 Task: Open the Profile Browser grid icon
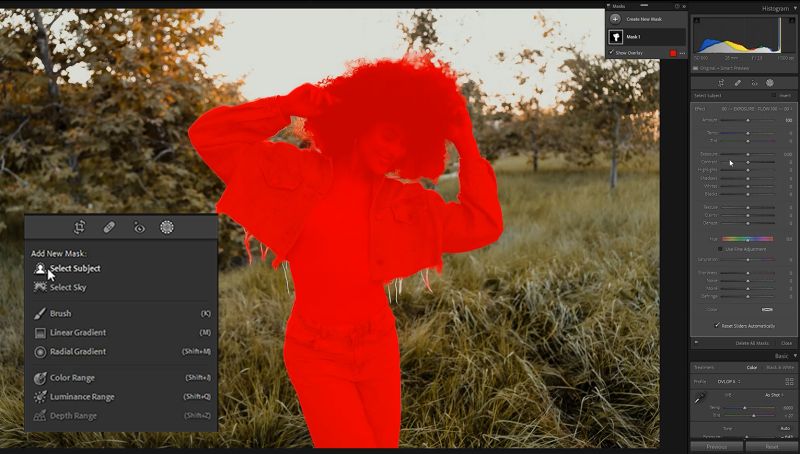click(789, 382)
